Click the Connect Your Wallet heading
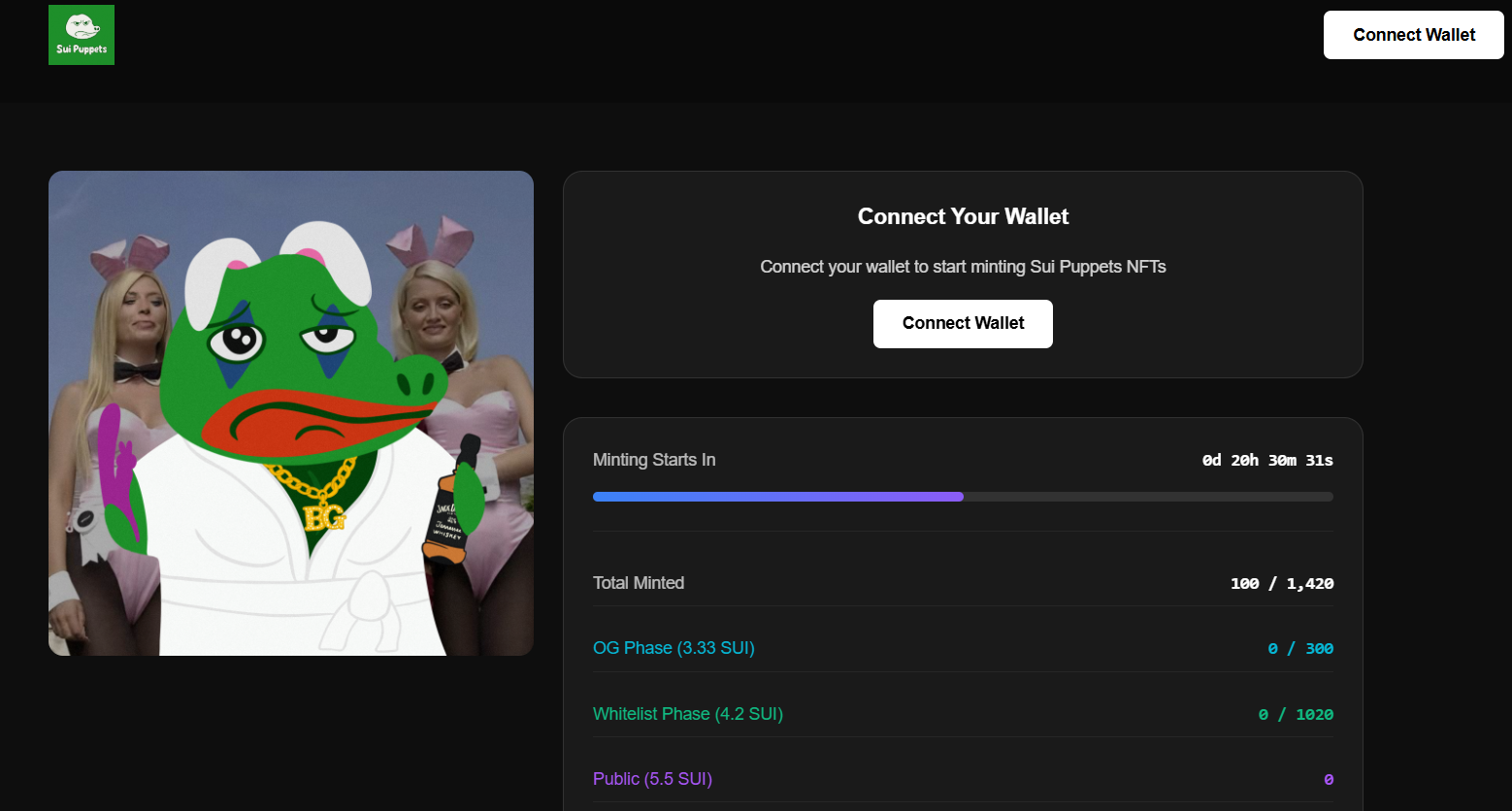 pyautogui.click(x=963, y=216)
